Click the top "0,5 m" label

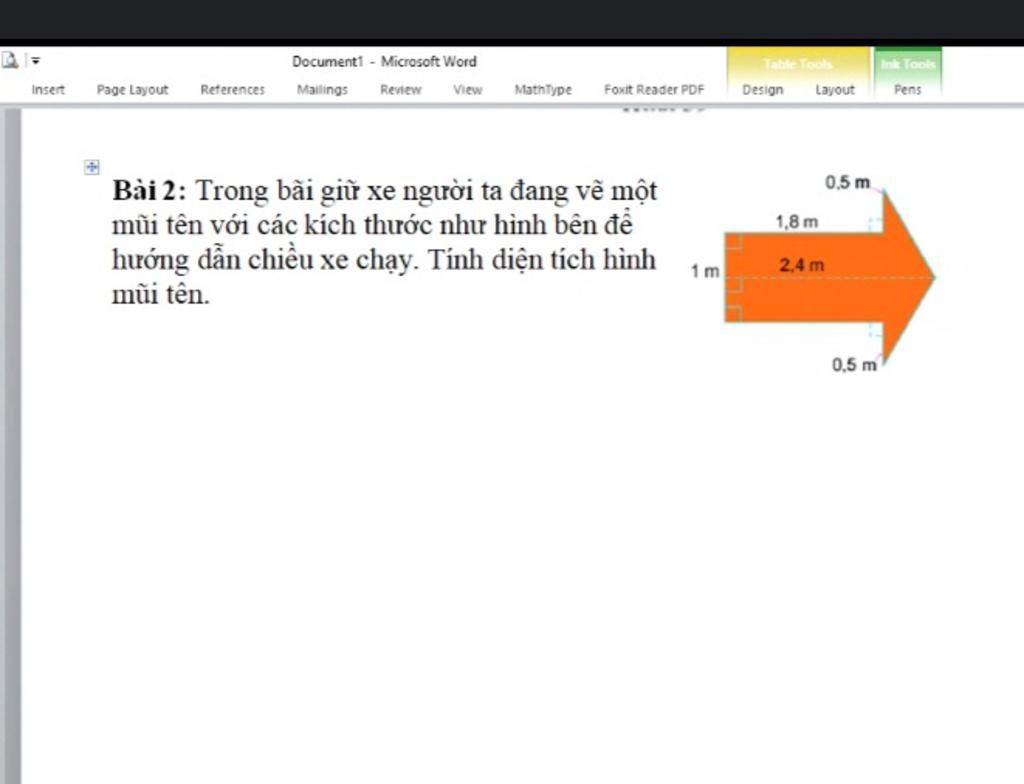click(848, 182)
